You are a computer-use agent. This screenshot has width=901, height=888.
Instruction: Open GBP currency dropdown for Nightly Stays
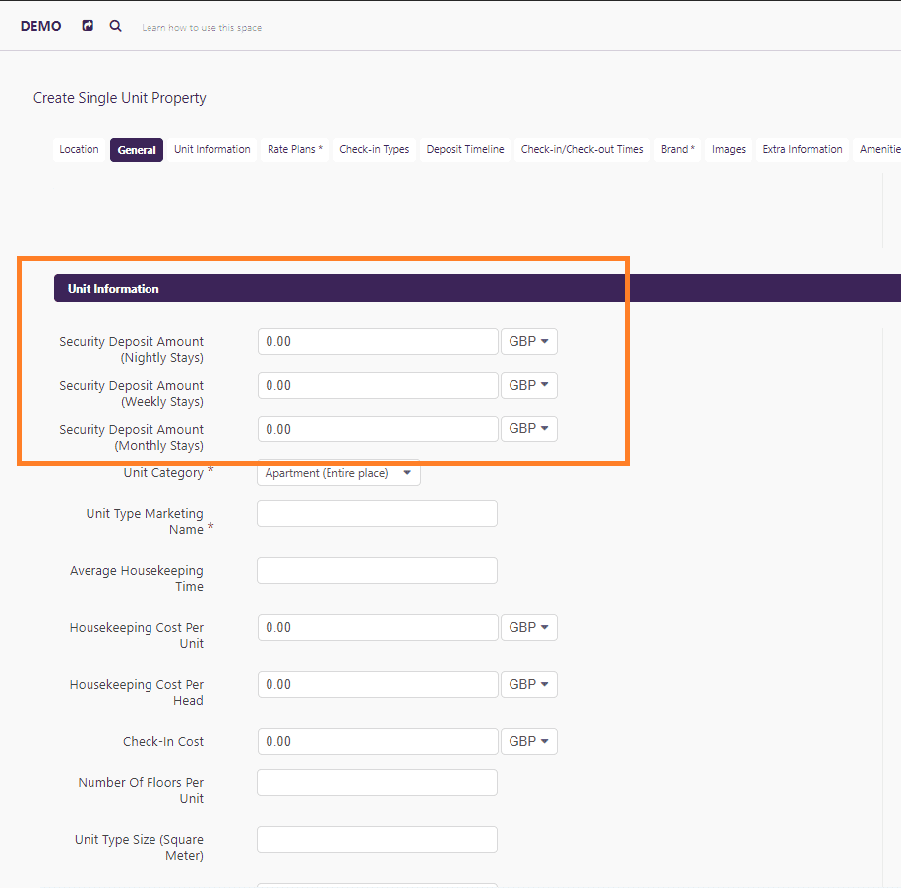pos(529,341)
